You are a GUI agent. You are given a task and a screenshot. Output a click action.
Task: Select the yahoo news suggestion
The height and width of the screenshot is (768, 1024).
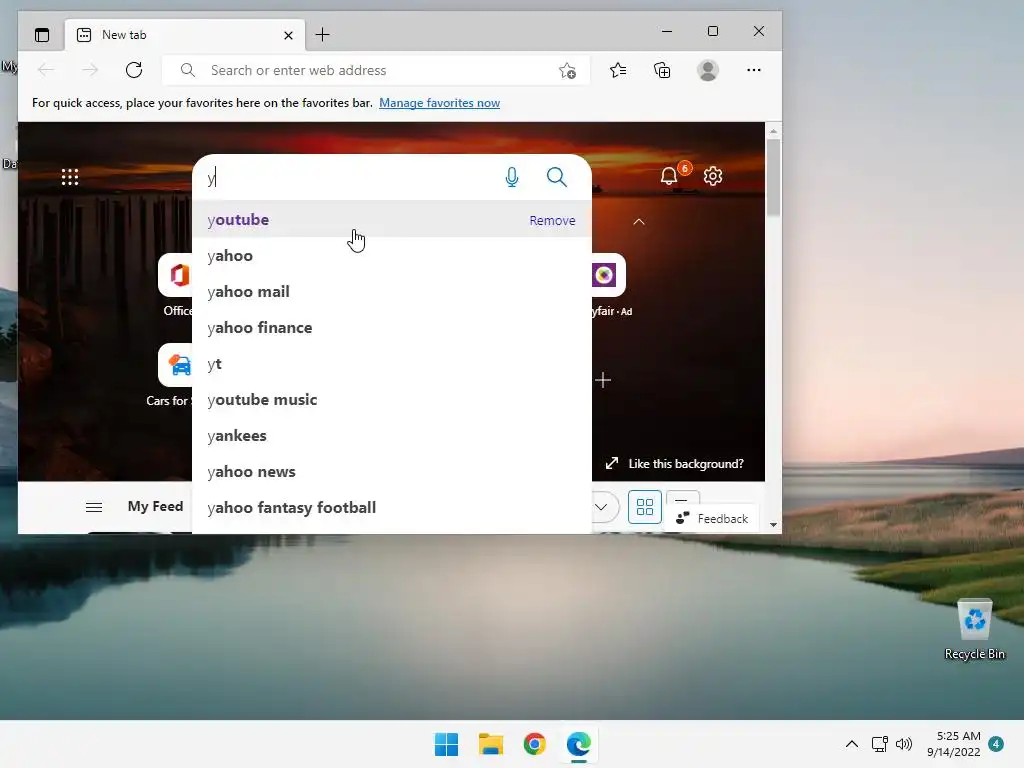(x=392, y=471)
